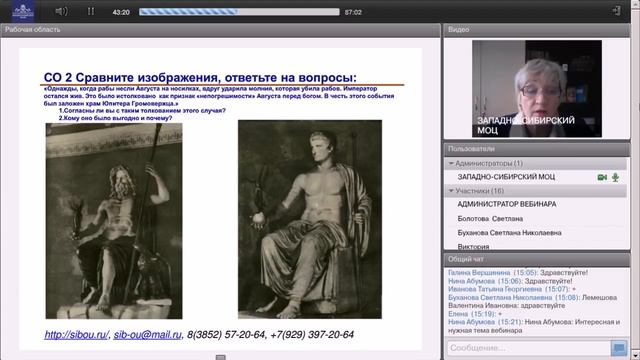
Task: Click the Видео panel header
Action: 537,30
